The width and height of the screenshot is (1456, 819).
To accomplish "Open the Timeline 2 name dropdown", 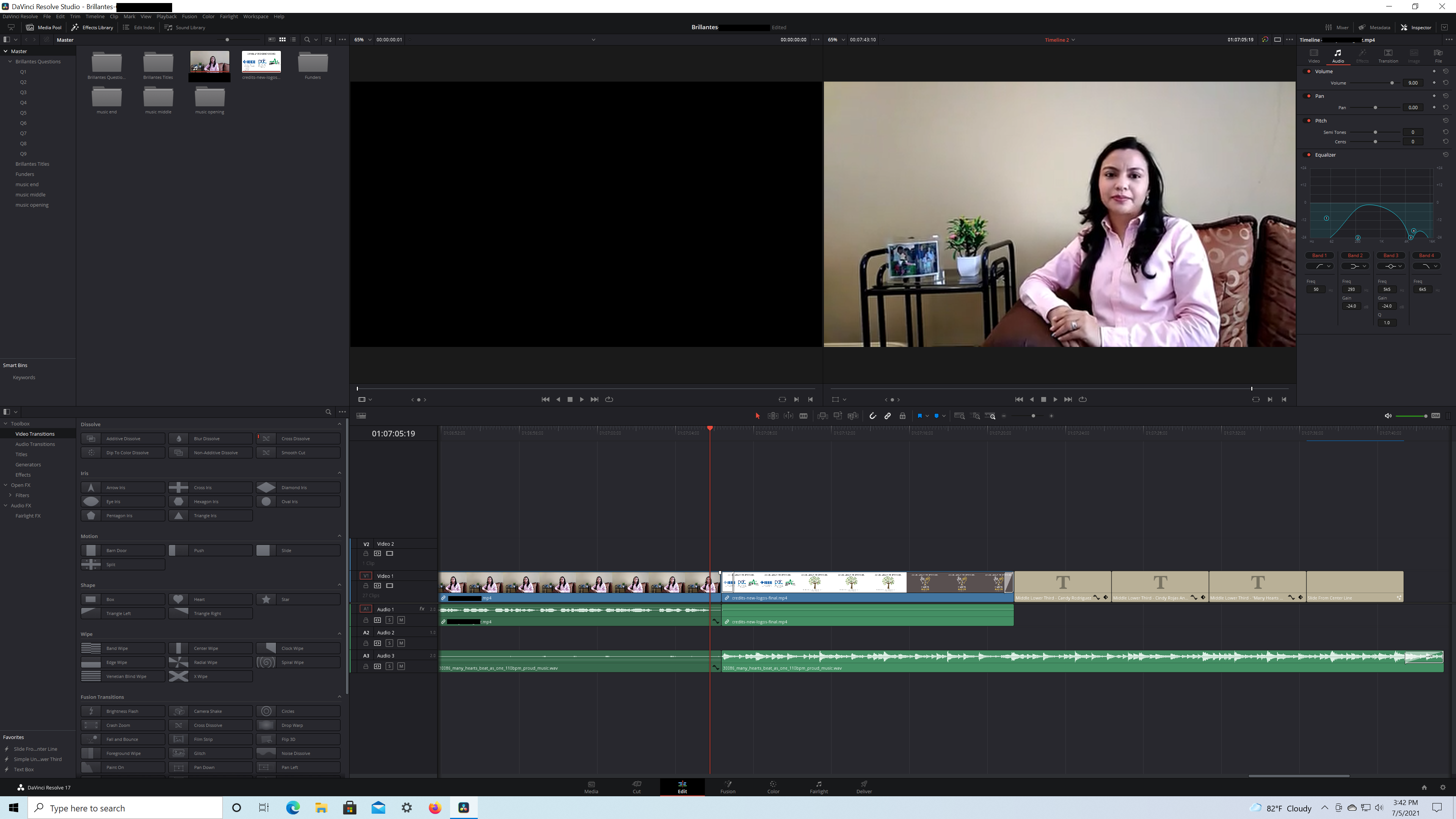I will coord(1073,40).
